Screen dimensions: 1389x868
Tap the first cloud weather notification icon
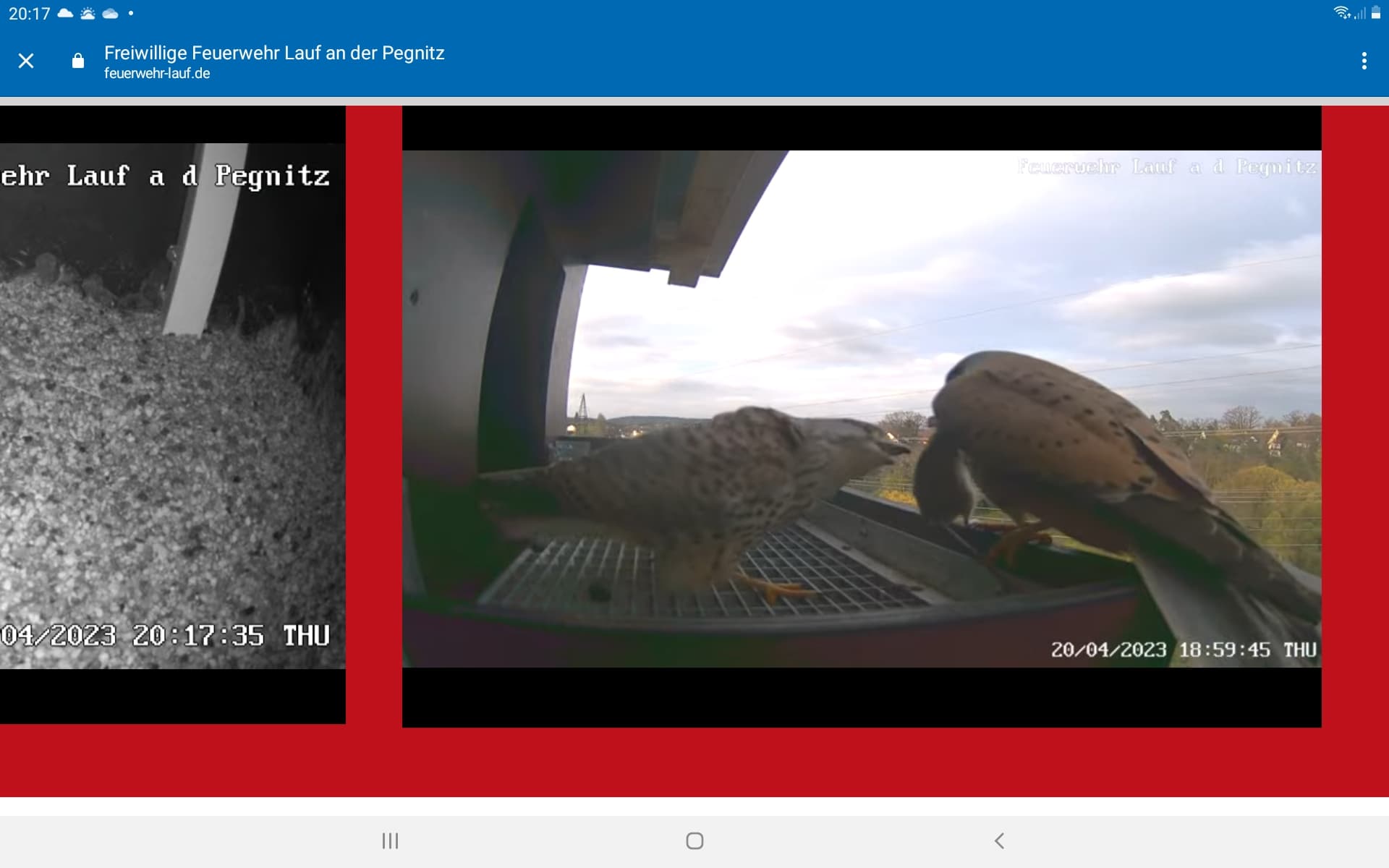(65, 13)
